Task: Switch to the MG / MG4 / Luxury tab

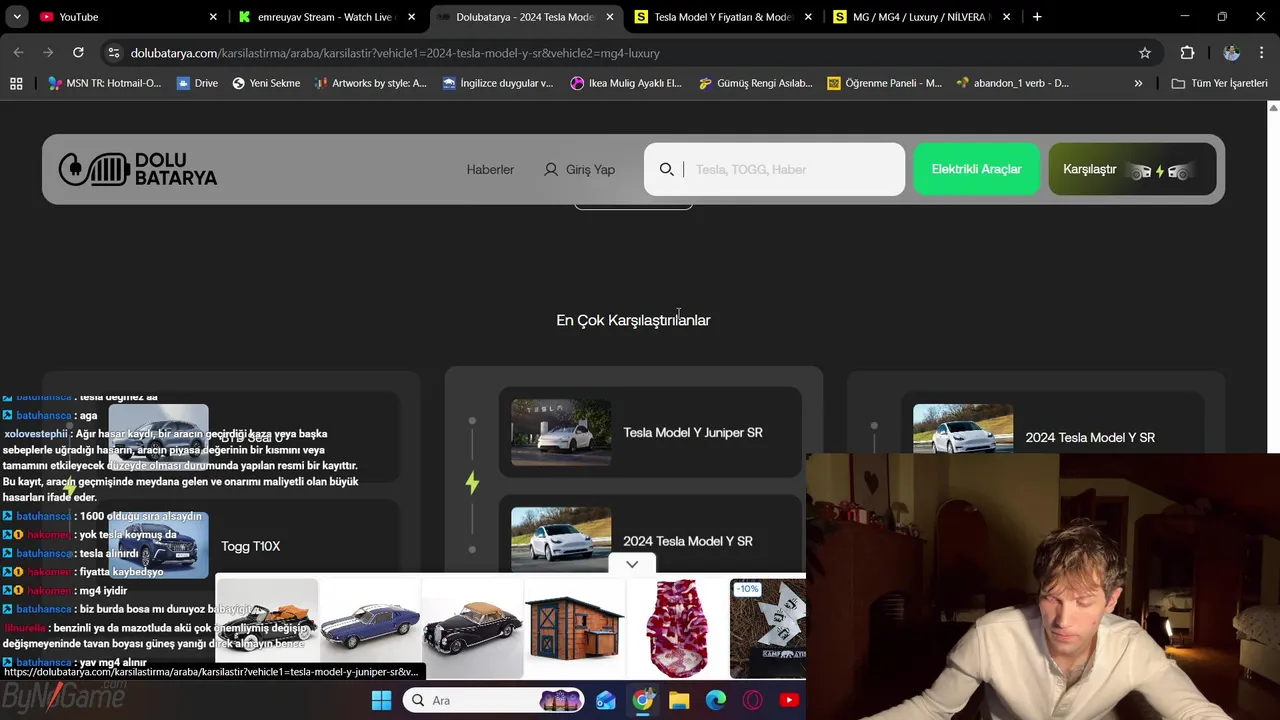Action: pyautogui.click(x=922, y=17)
